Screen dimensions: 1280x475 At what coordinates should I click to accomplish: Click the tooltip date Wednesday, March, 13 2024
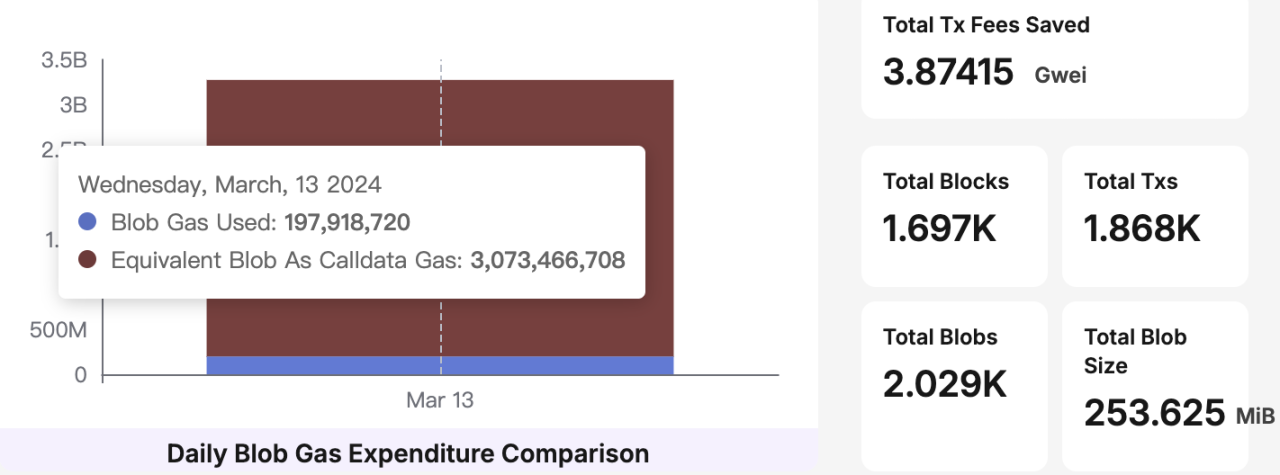(x=230, y=185)
